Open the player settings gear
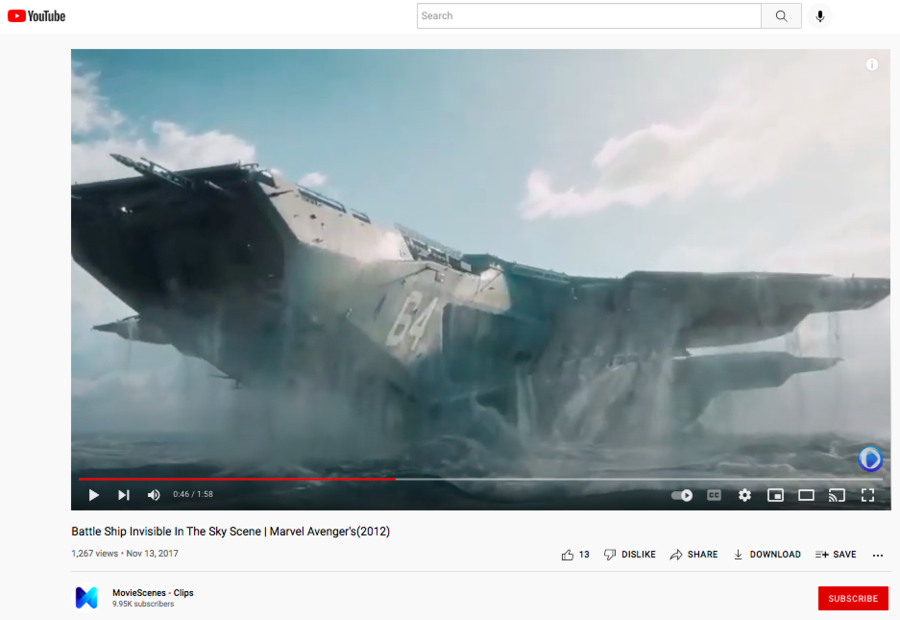 coord(744,495)
